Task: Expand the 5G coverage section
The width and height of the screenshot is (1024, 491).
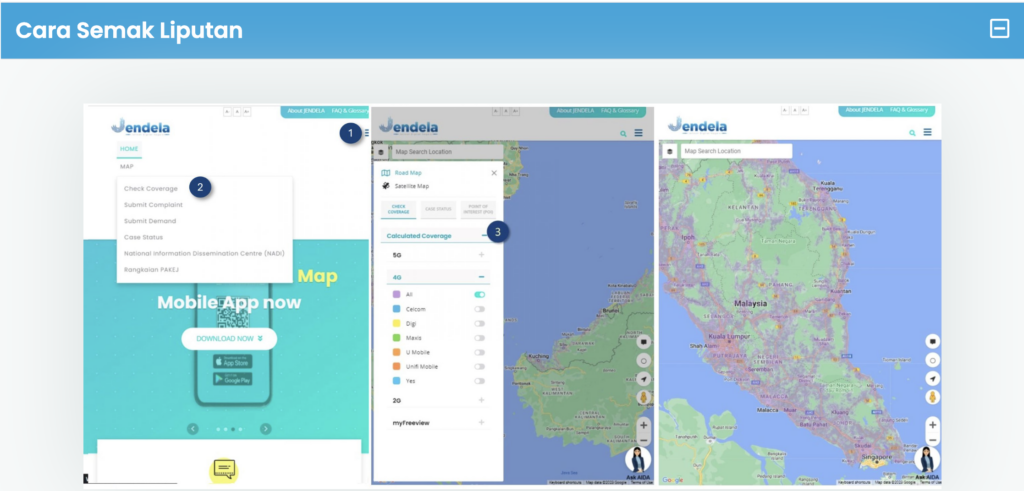Action: pyautogui.click(x=481, y=255)
